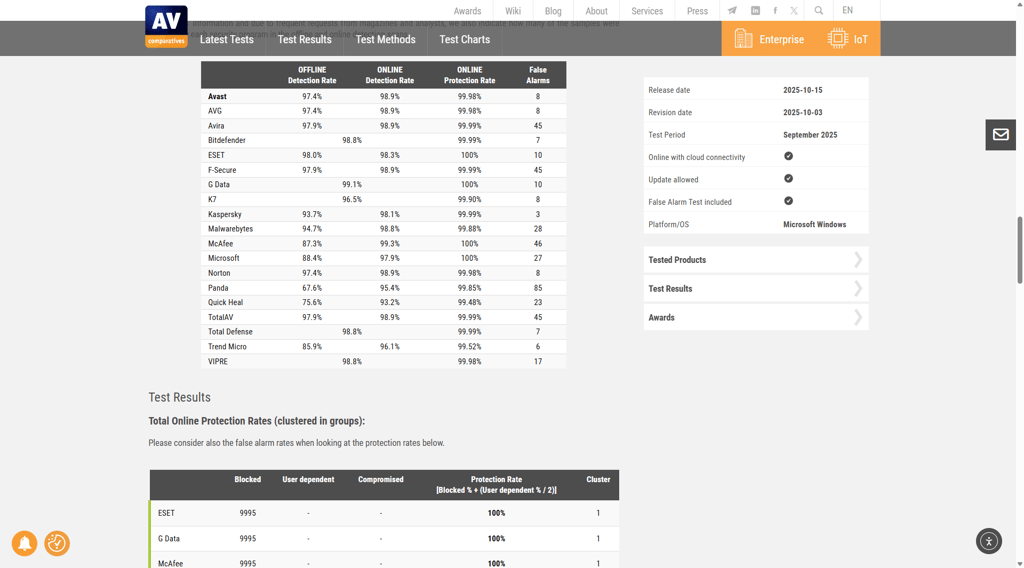
Task: Open the envelope contact tab
Action: coord(1000,134)
